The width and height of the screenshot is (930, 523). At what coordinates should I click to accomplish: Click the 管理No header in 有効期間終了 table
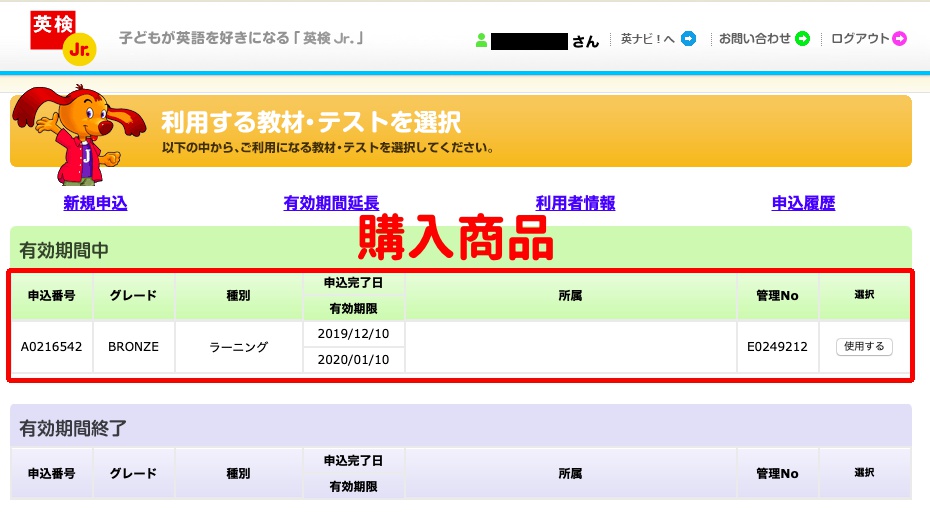777,473
